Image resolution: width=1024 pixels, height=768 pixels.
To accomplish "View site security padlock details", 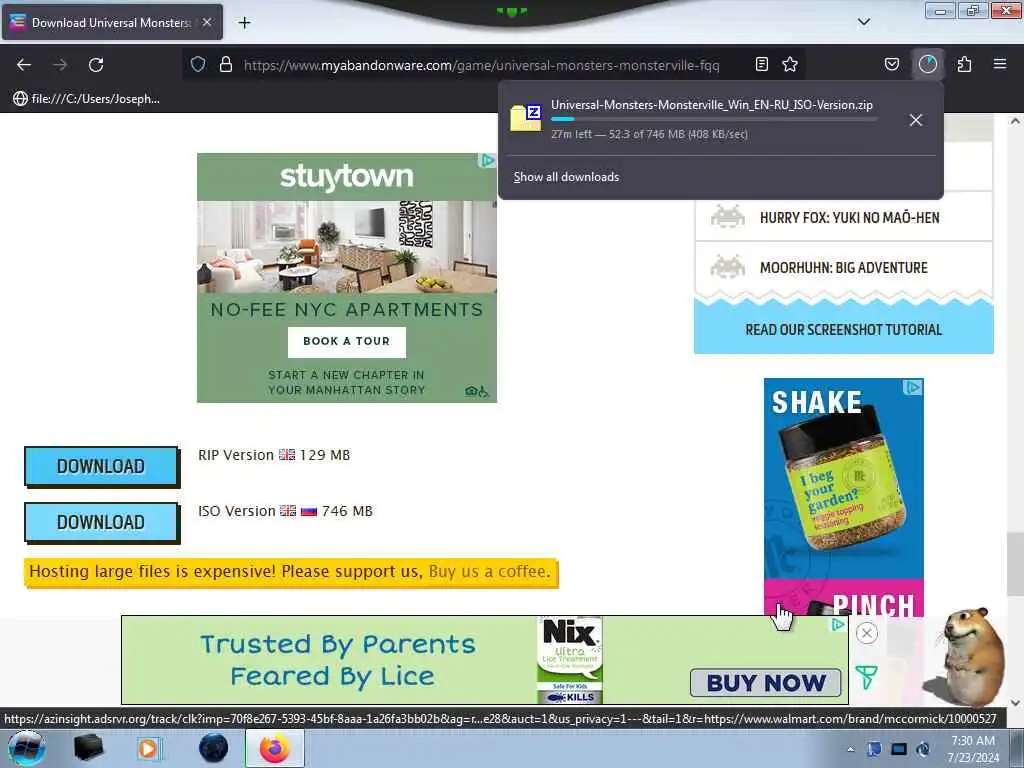I will [226, 64].
